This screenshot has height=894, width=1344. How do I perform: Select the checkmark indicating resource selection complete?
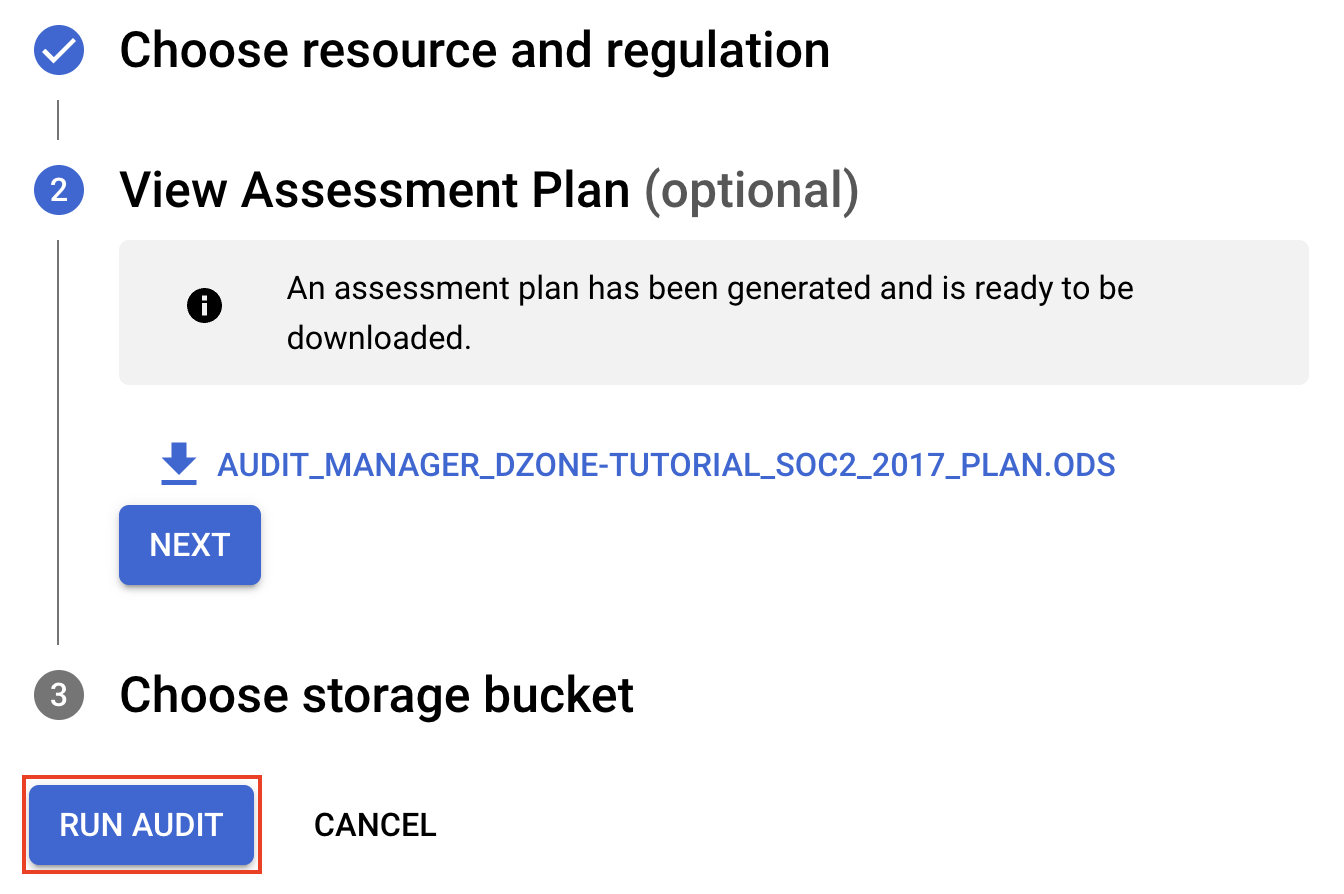(58, 49)
